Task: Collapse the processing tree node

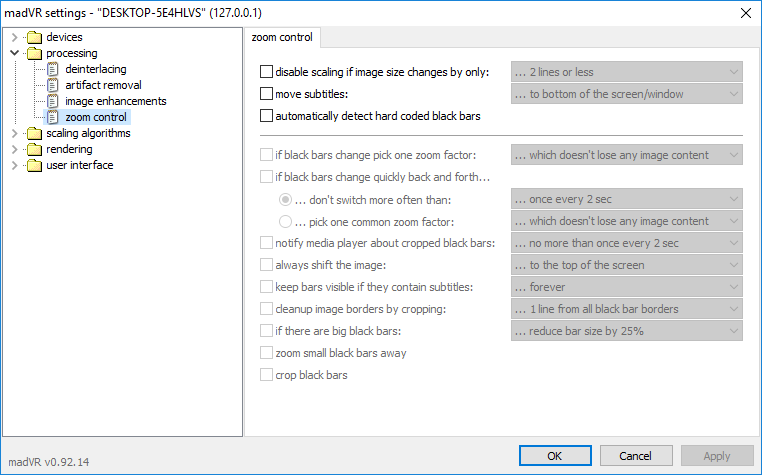Action: tap(14, 53)
